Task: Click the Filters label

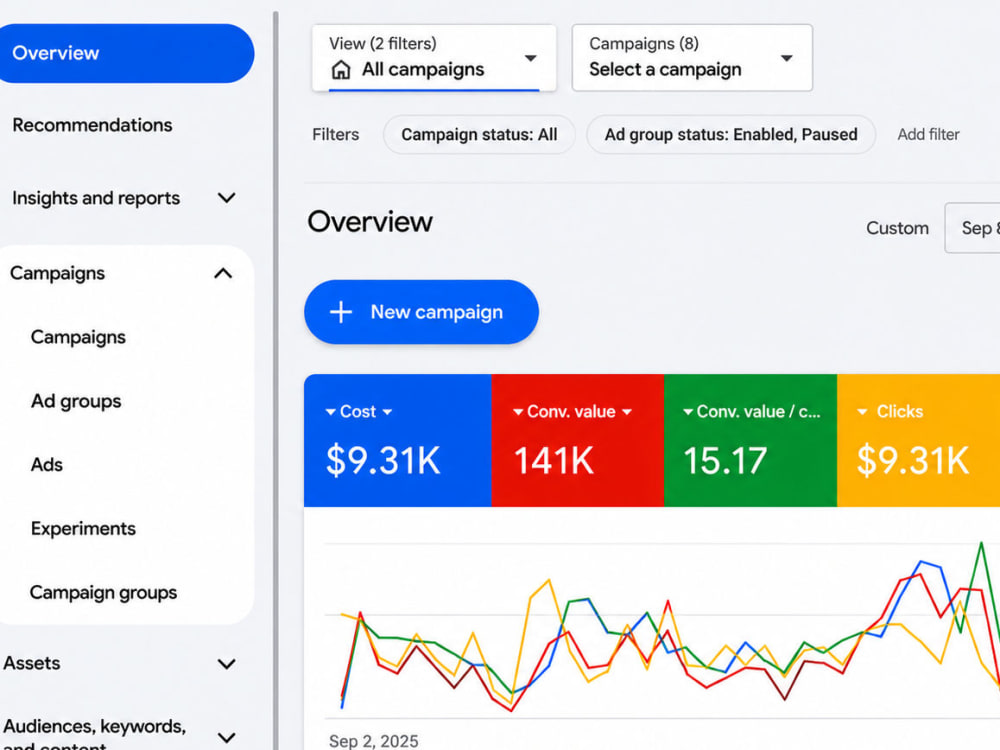Action: 335,135
